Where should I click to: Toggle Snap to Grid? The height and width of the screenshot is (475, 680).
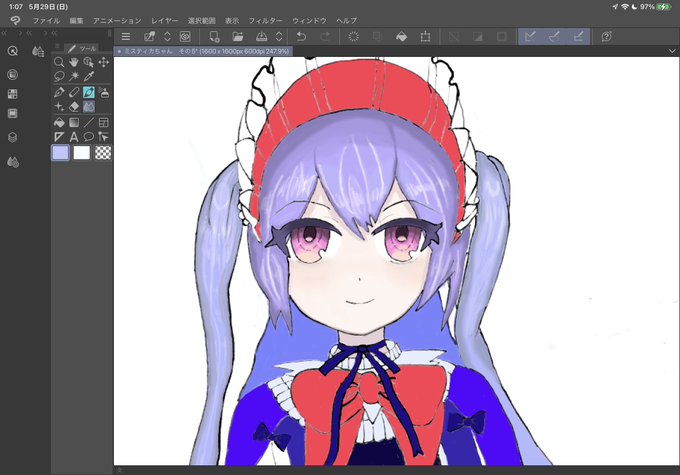click(x=578, y=37)
